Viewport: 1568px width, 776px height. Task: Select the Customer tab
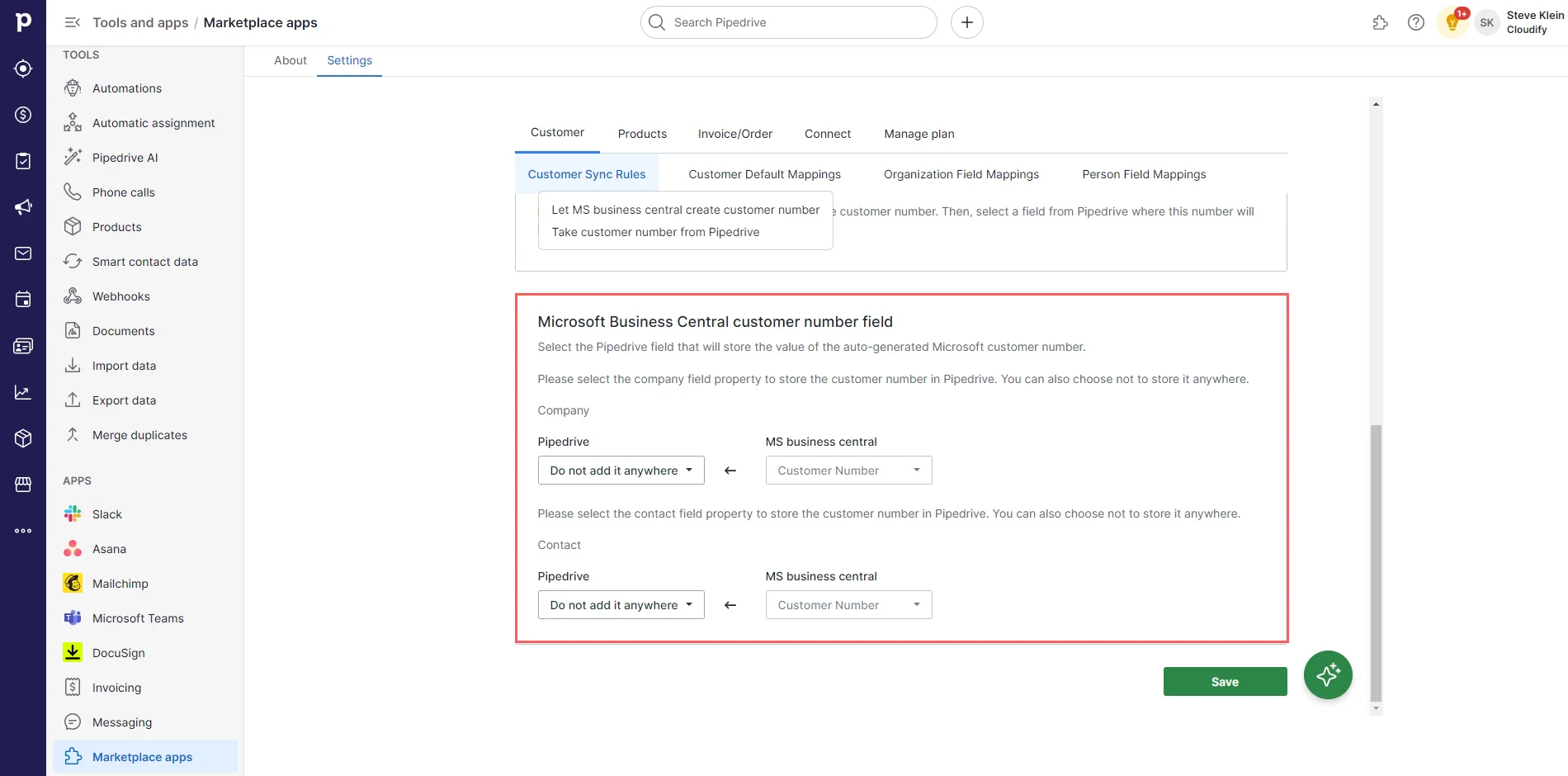click(558, 133)
